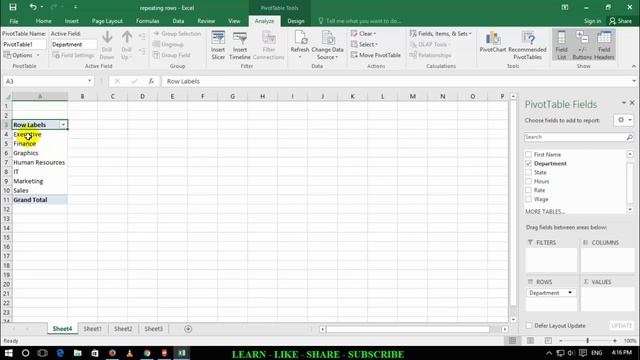Check the State field checkbox
The width and height of the screenshot is (640, 360).
click(529, 172)
